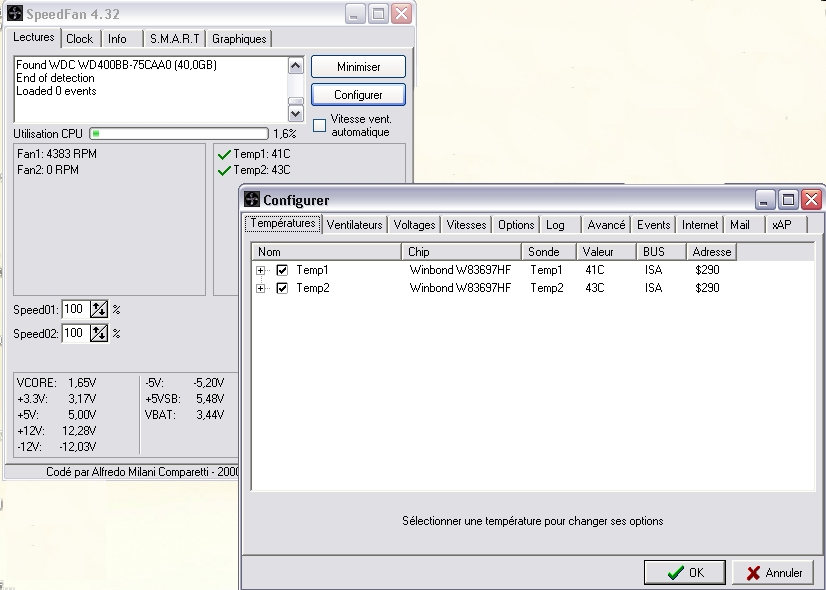Switch to the Clock tab in SpeedFan
Viewport: 826px width, 590px height.
point(80,39)
